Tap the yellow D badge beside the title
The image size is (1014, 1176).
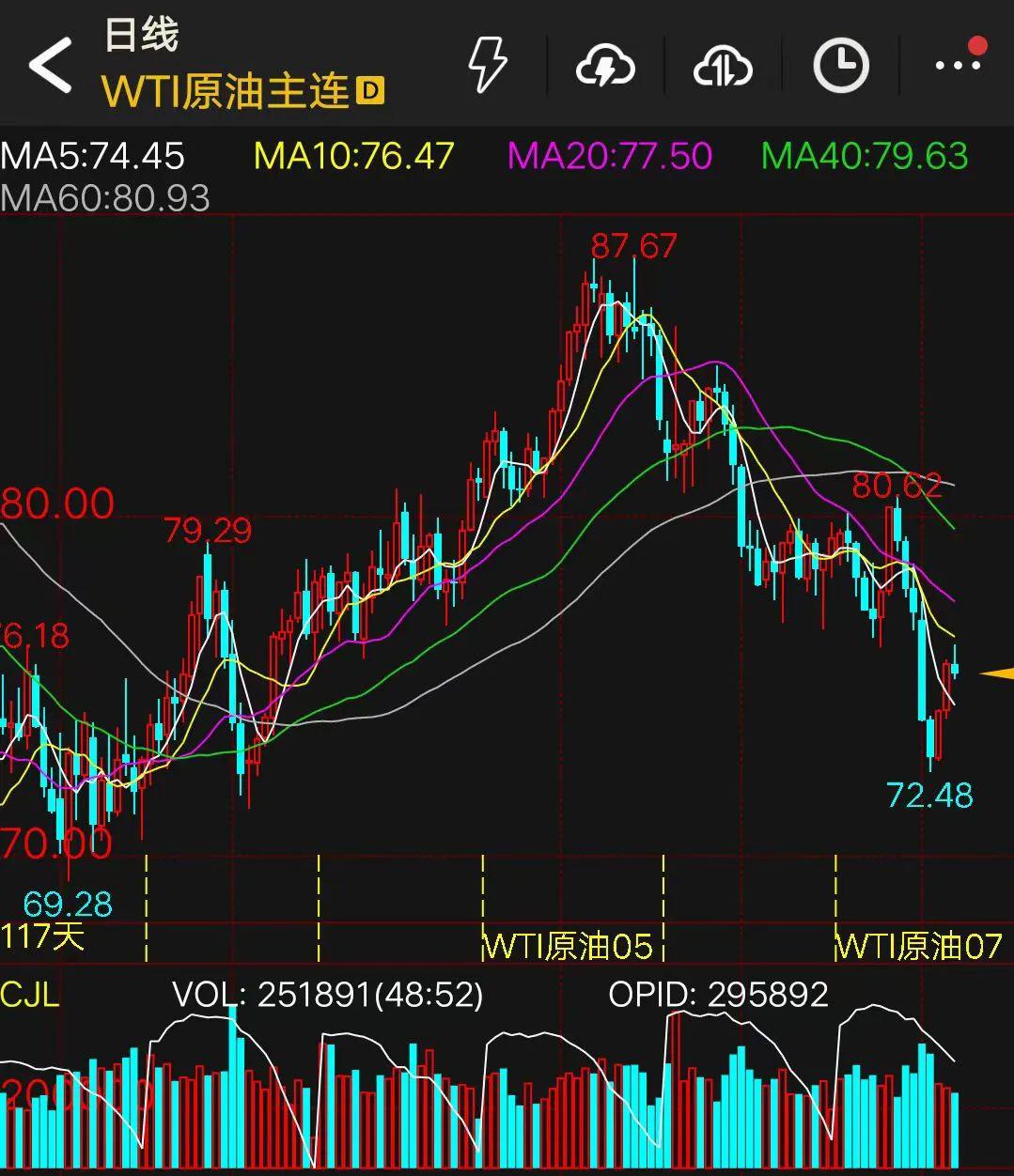click(x=370, y=91)
